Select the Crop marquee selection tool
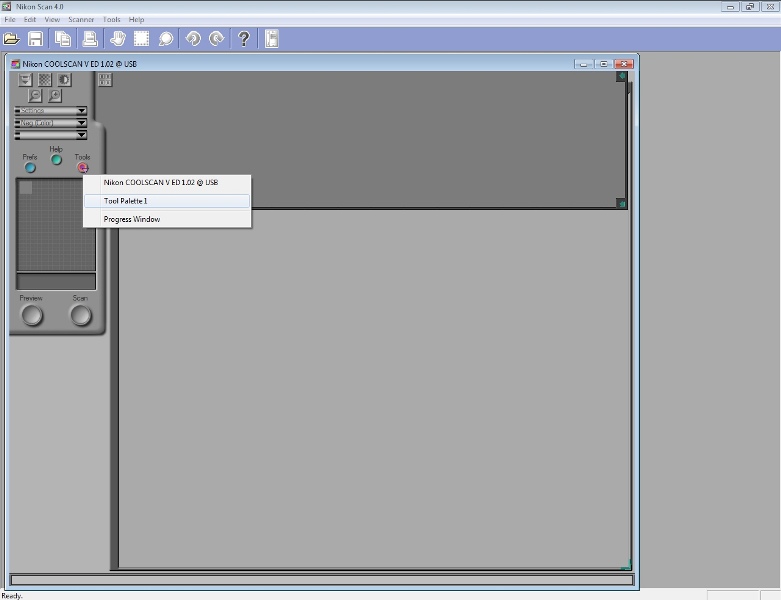This screenshot has width=781, height=600. pyautogui.click(x=141, y=39)
